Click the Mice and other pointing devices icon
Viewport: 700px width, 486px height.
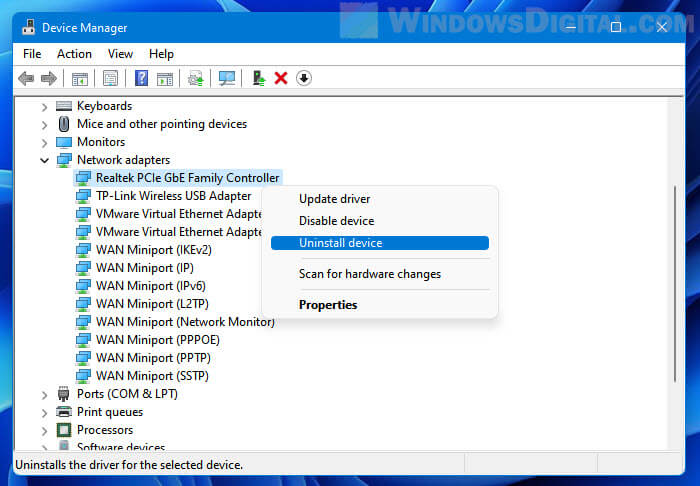pos(64,124)
